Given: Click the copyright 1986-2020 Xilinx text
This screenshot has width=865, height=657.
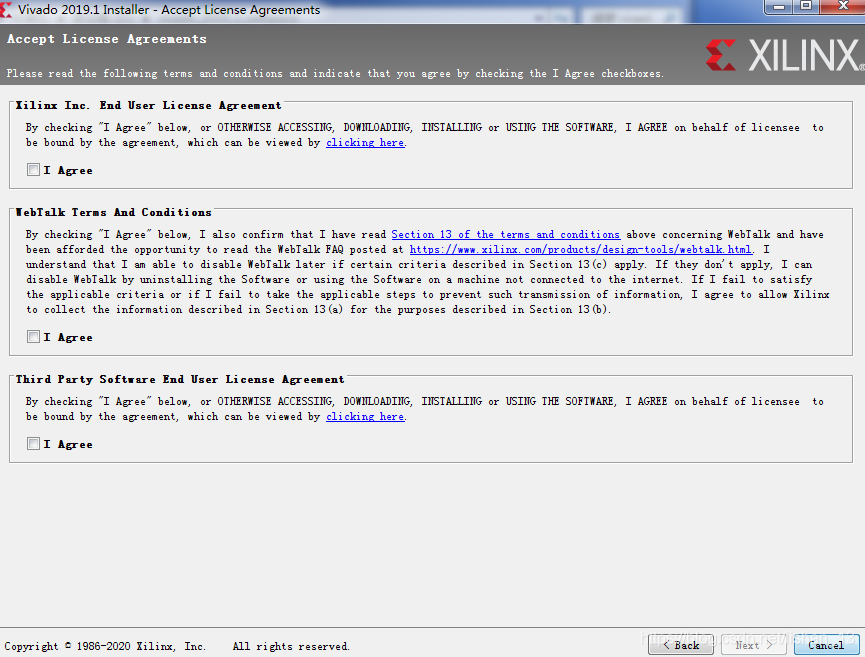Looking at the screenshot, I should [105, 646].
